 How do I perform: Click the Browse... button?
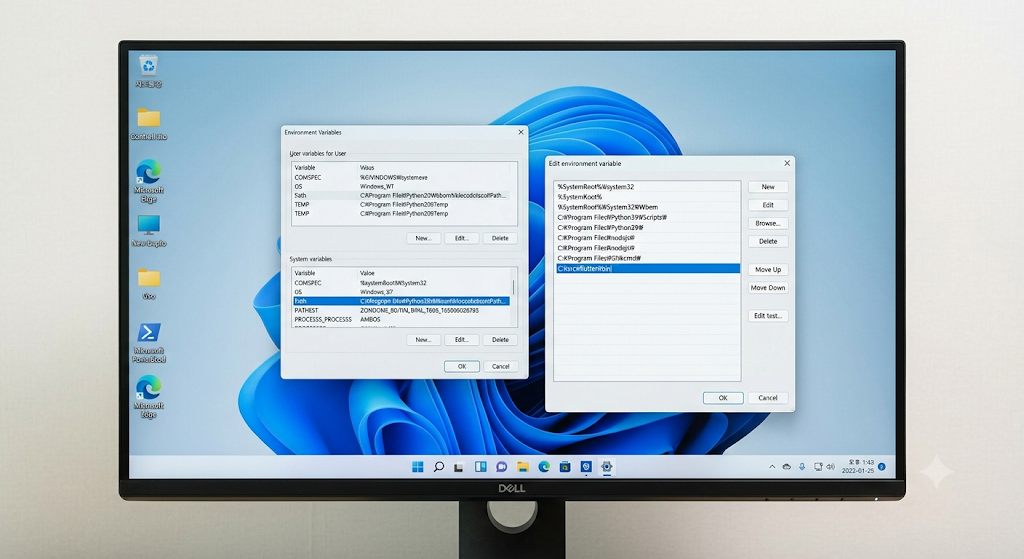pyautogui.click(x=768, y=223)
